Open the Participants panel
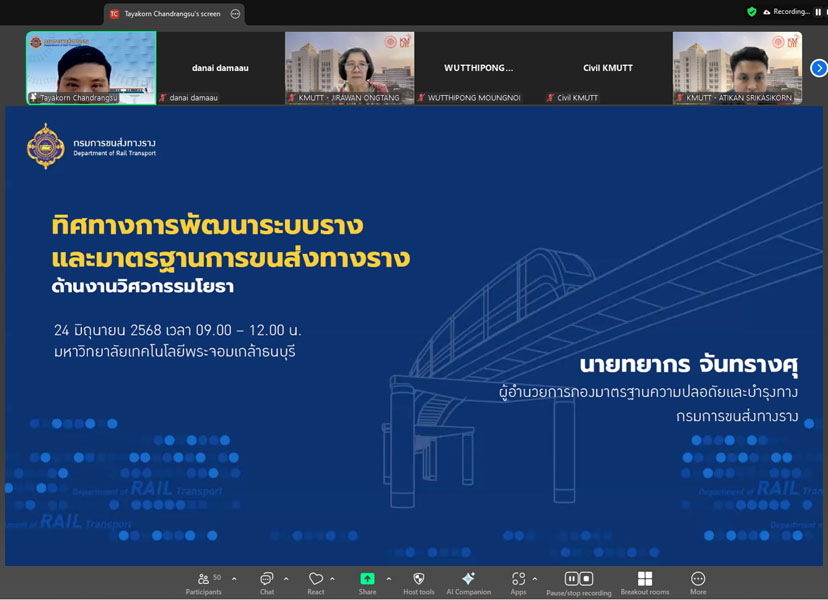Image resolution: width=828 pixels, height=600 pixels. [204, 580]
